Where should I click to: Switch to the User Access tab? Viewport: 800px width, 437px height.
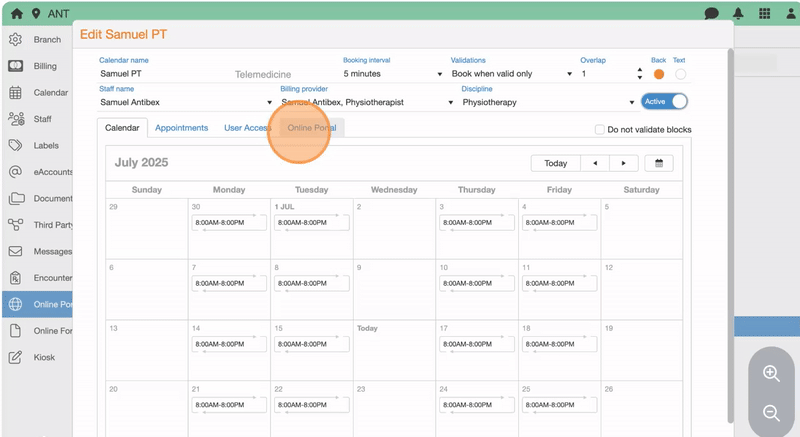coord(247,128)
